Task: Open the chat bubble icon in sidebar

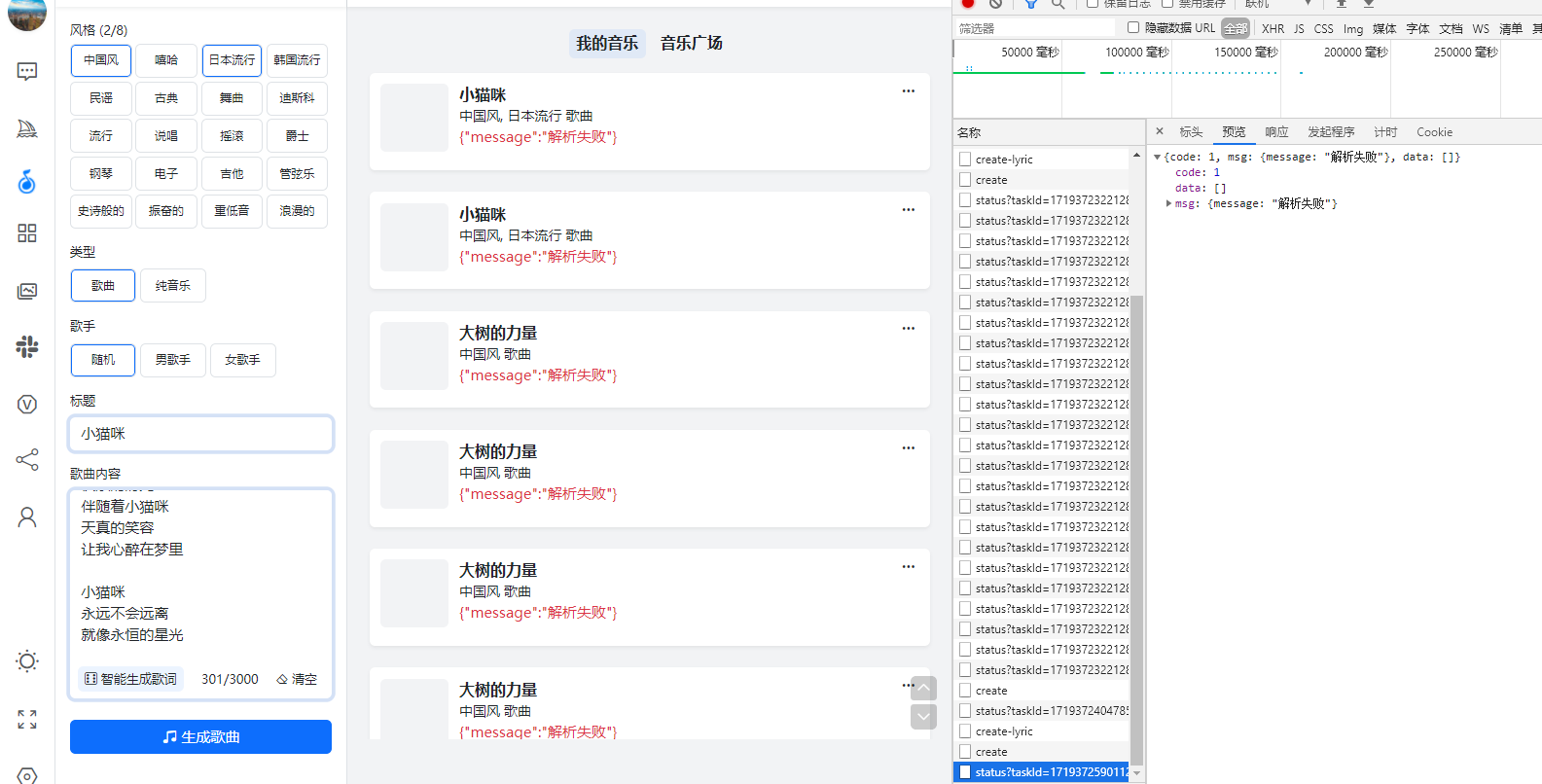Action: [27, 71]
